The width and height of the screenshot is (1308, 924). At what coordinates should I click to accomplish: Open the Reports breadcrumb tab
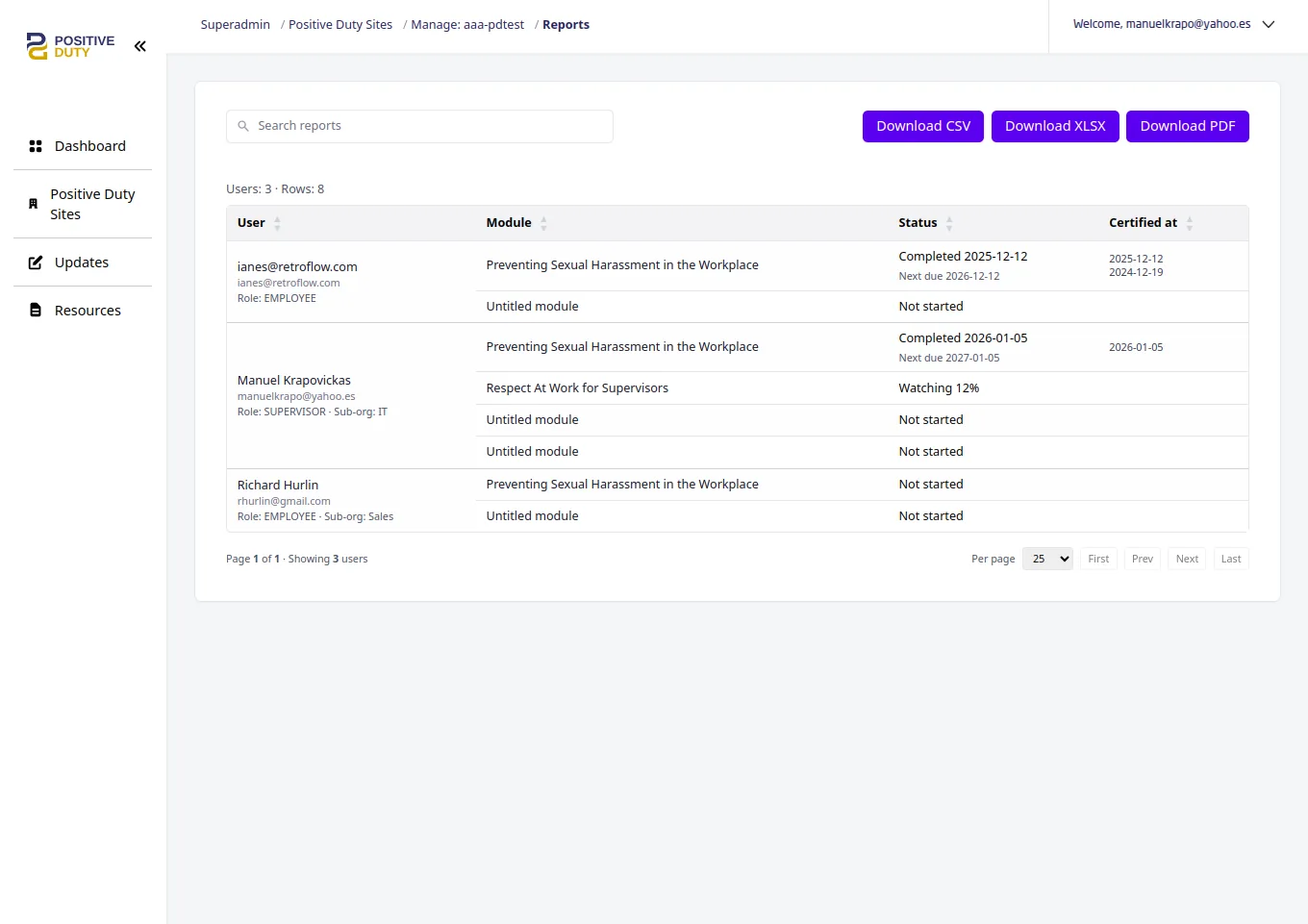(566, 24)
